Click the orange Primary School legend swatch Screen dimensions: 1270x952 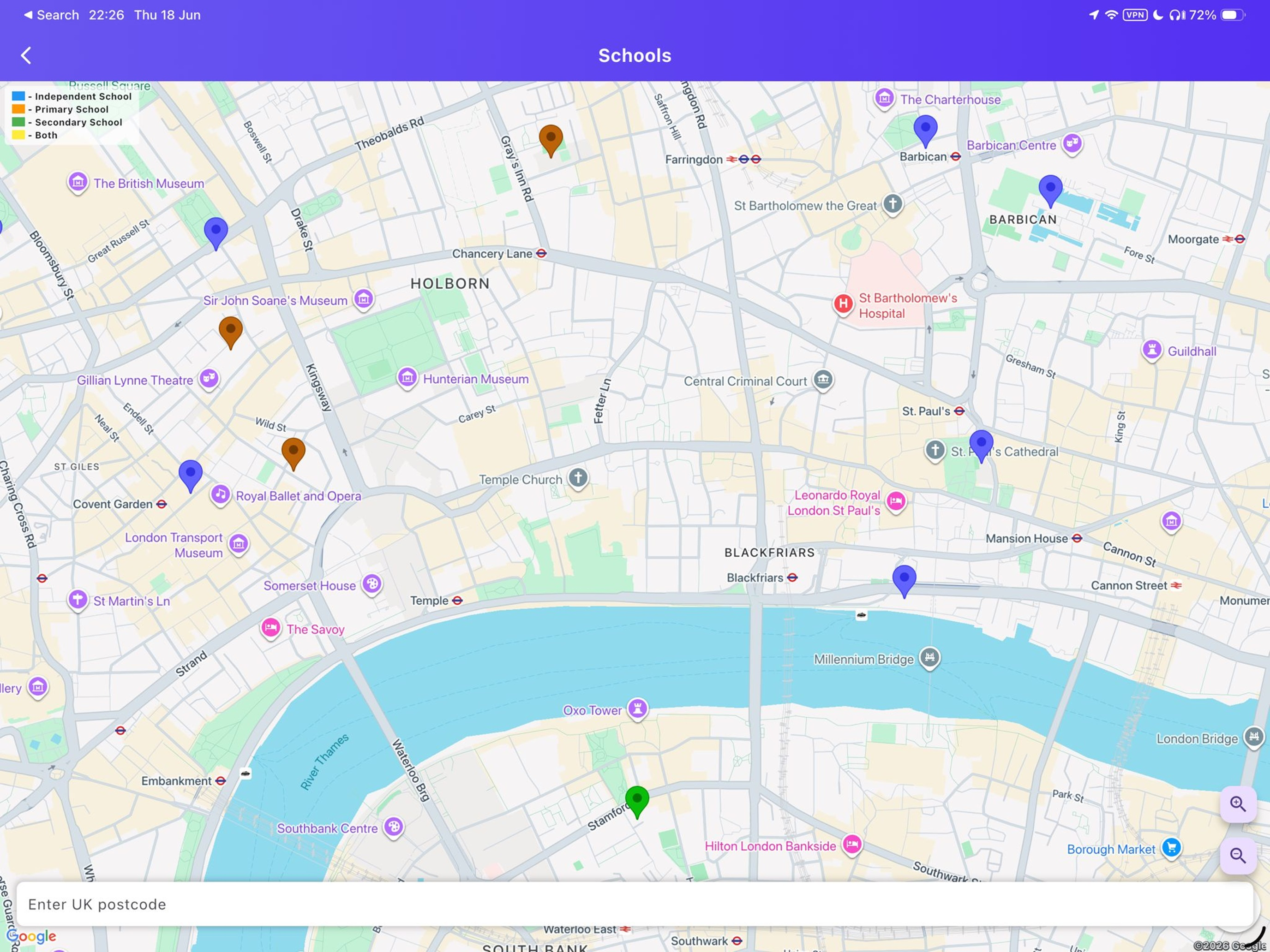coord(18,109)
